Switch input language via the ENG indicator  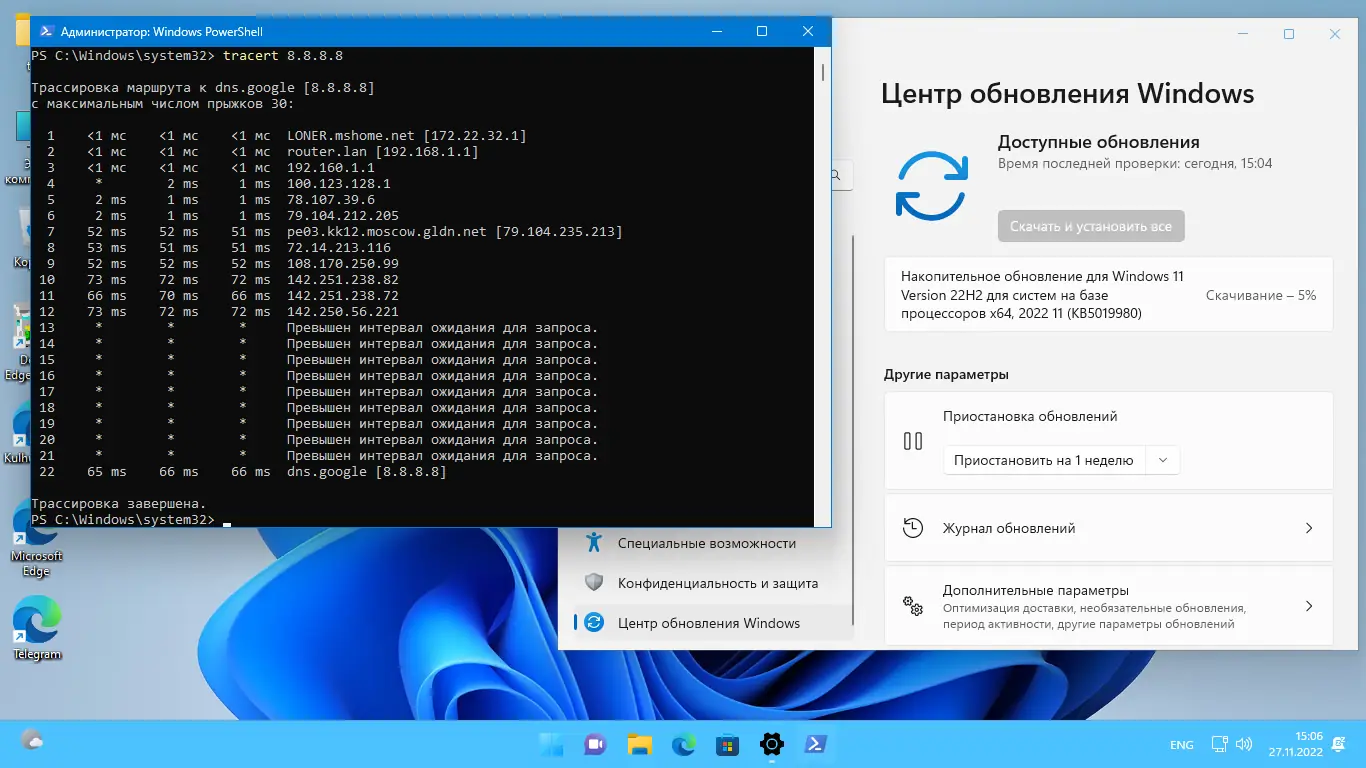(x=1181, y=745)
